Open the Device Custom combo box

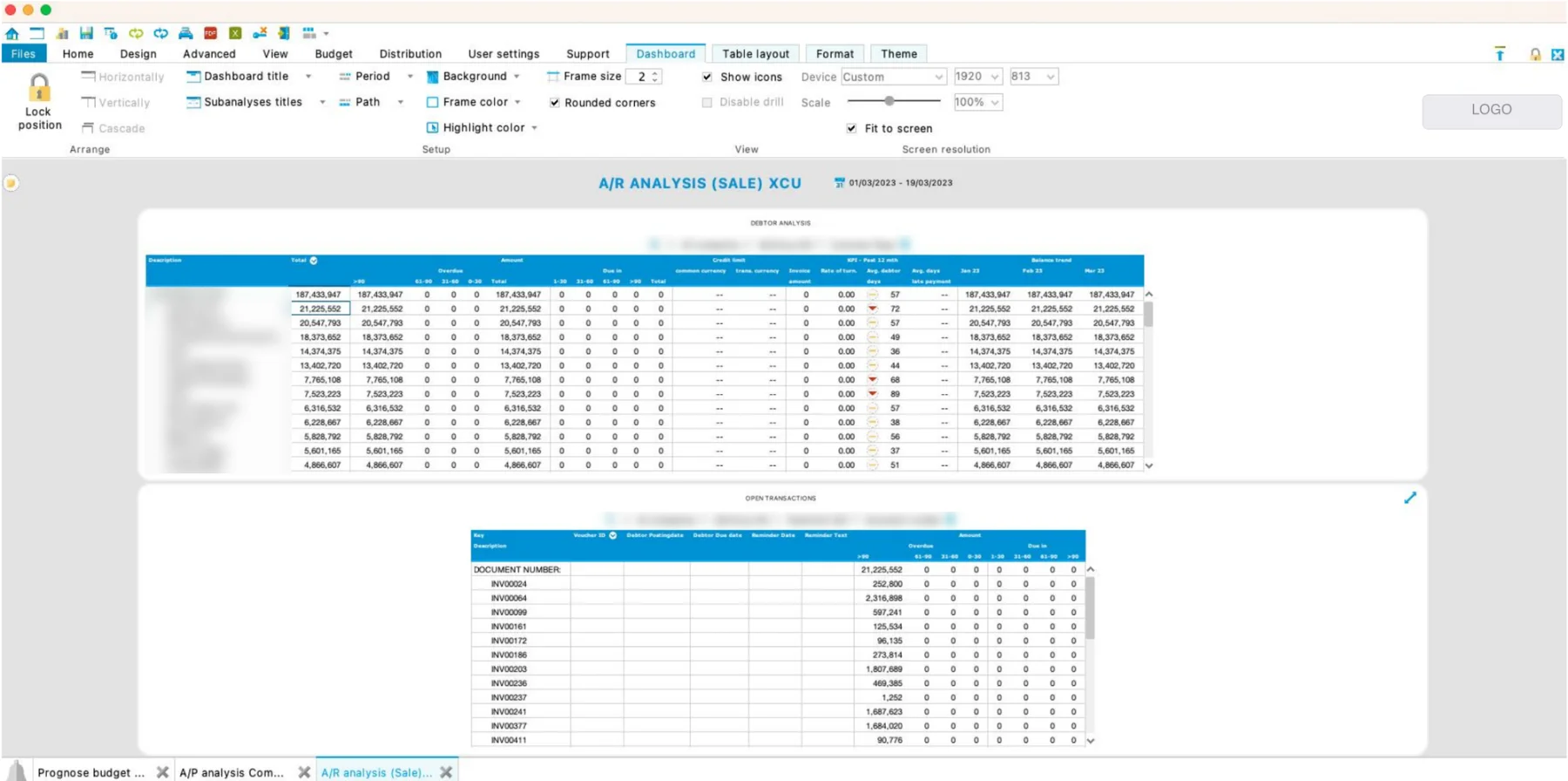893,77
